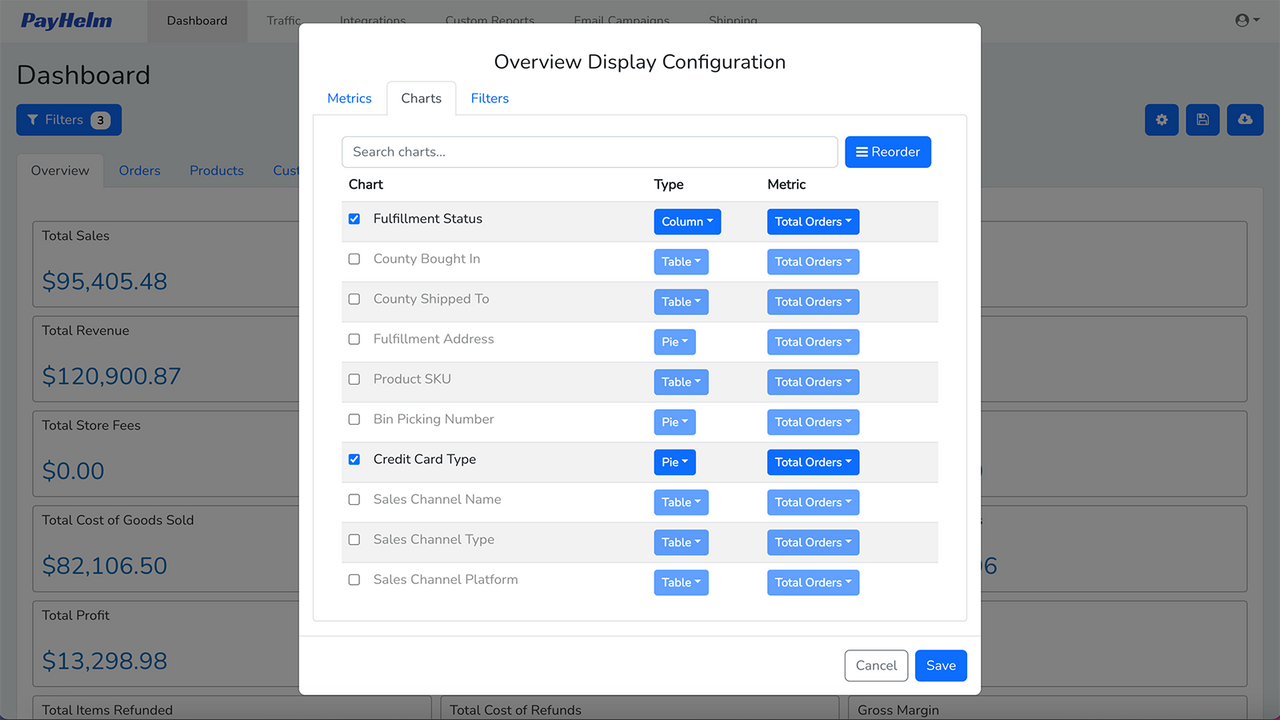
Task: Disable the Credit Card Type chart
Action: [354, 458]
